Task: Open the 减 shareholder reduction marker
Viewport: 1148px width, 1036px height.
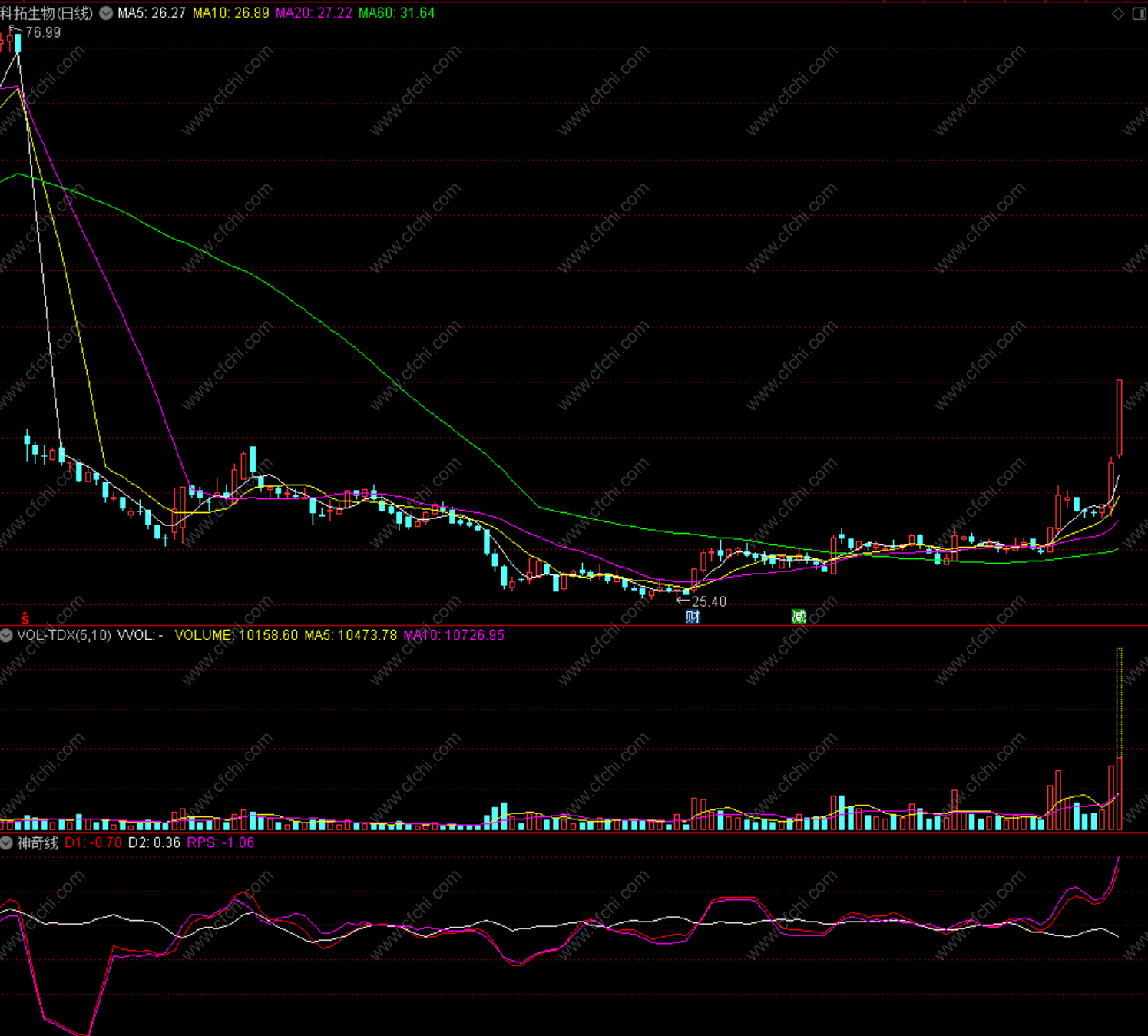Action: click(x=799, y=616)
